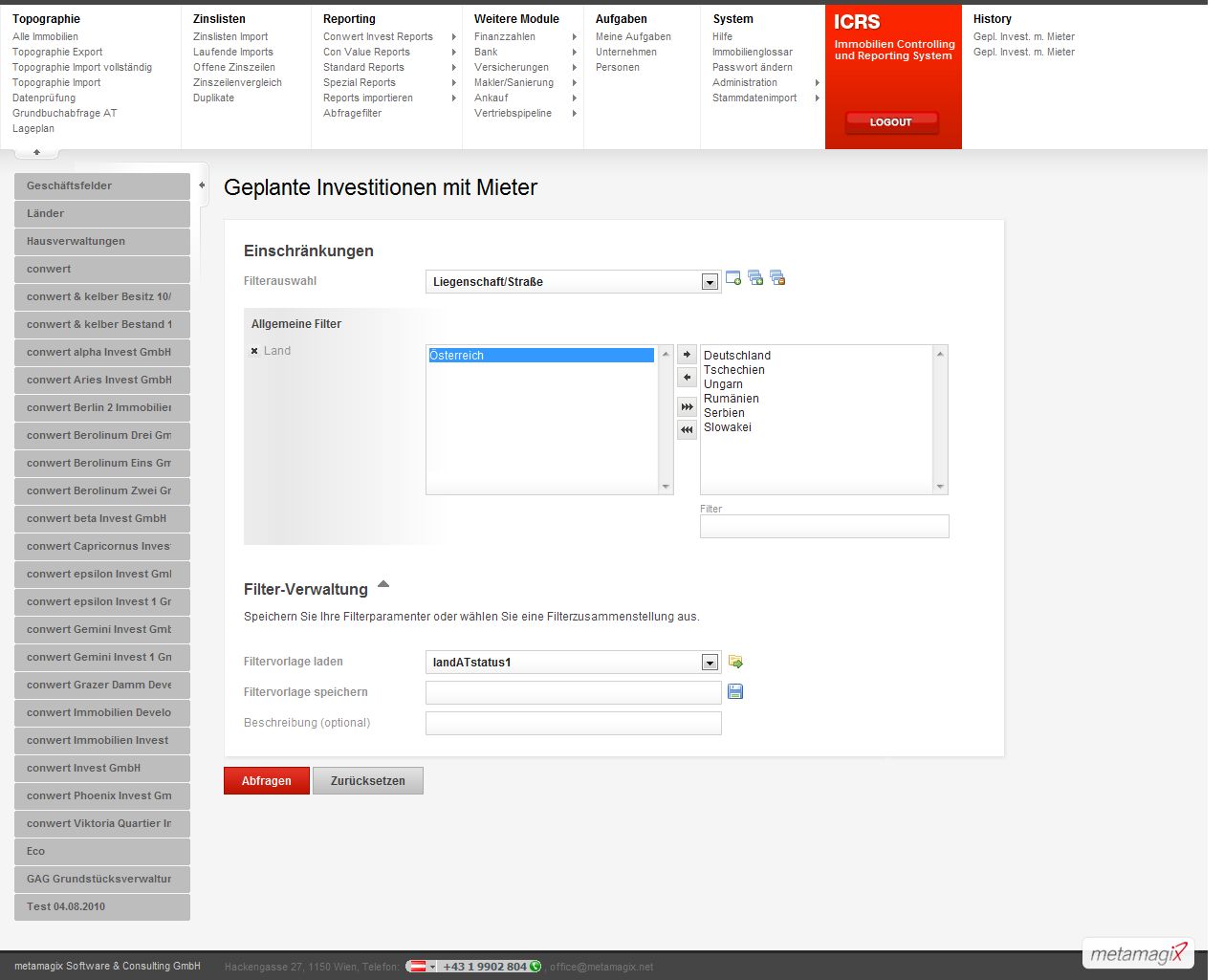Click the country Filter text field
1224x980 pixels.
824,526
